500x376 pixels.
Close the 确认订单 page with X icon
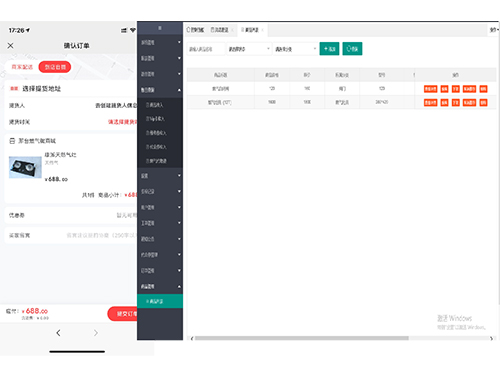(11, 46)
